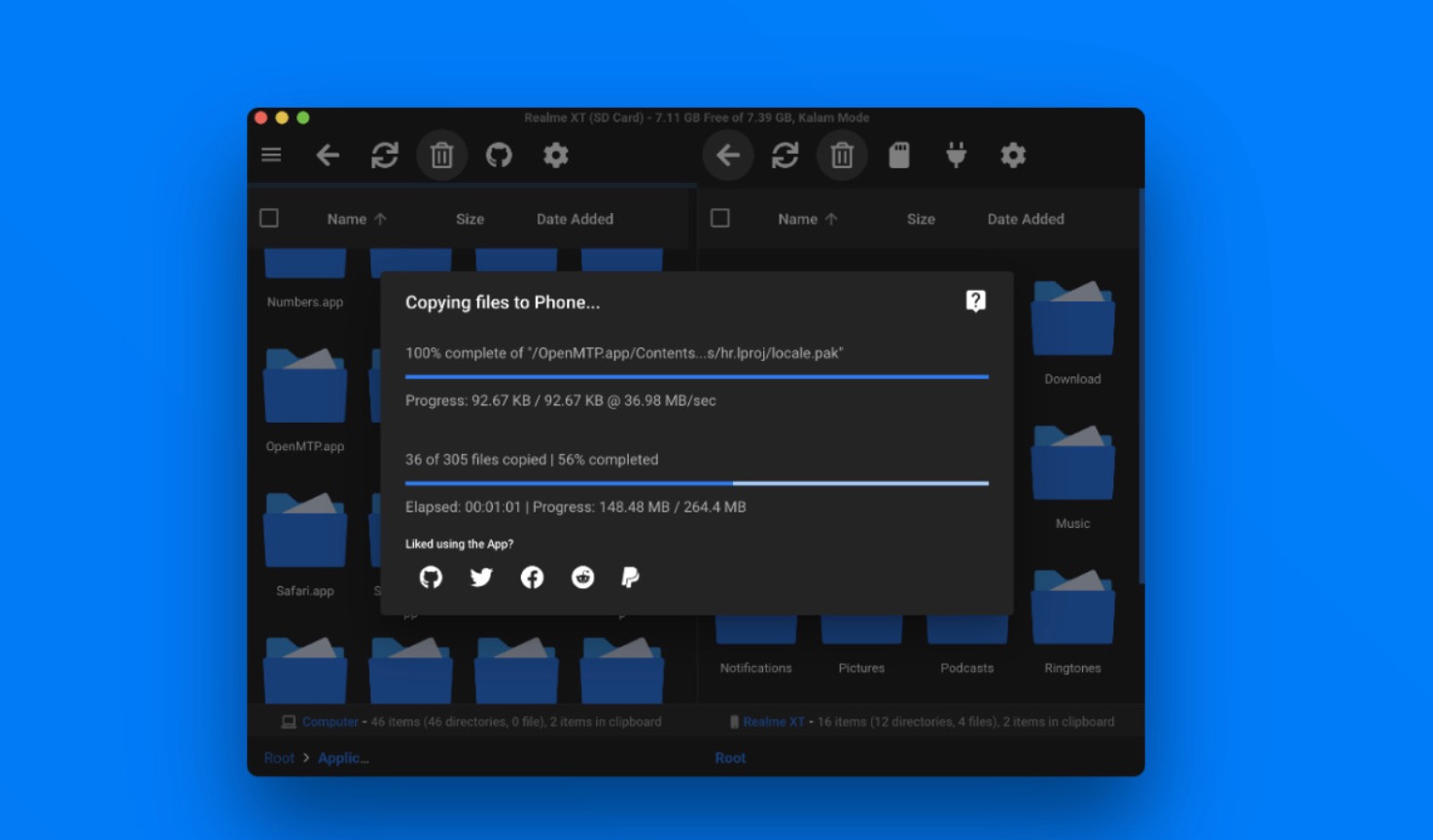Go back in the left Computer pane

328,155
